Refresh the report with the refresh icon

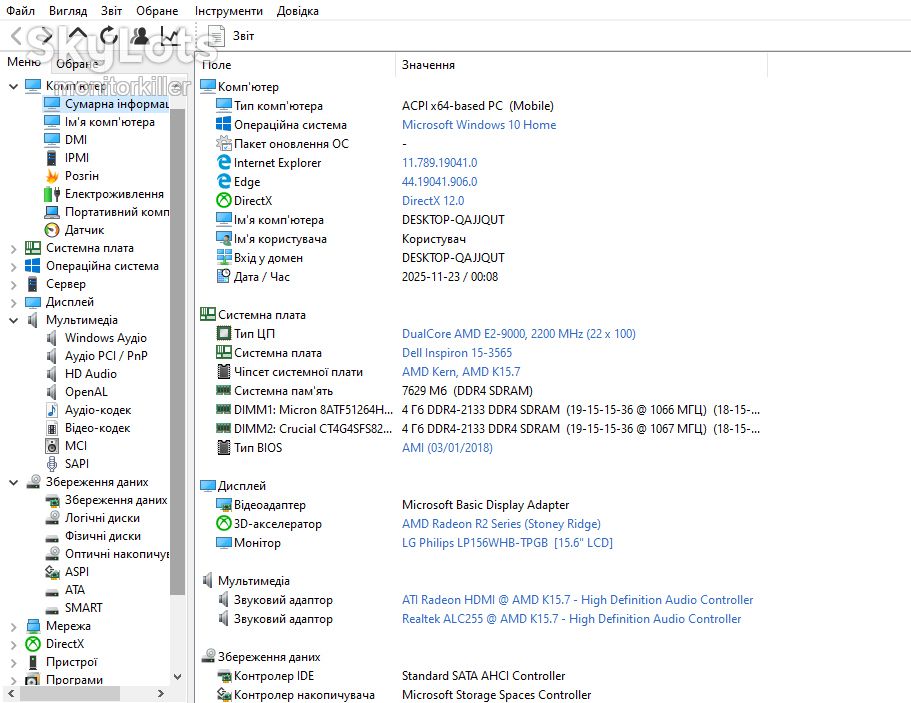tap(109, 36)
